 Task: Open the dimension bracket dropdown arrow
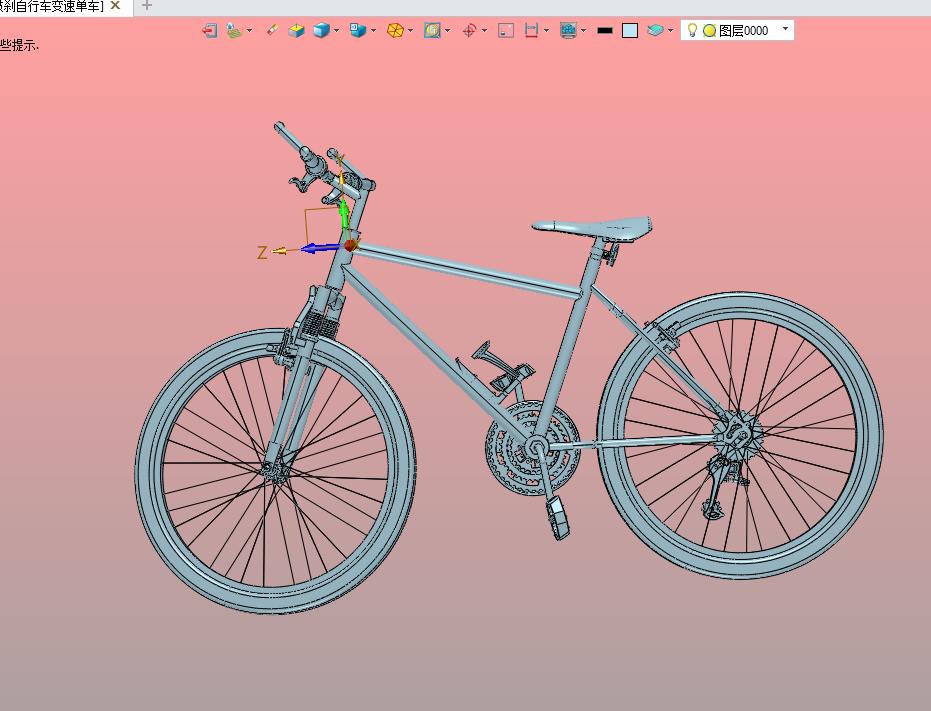(x=546, y=30)
